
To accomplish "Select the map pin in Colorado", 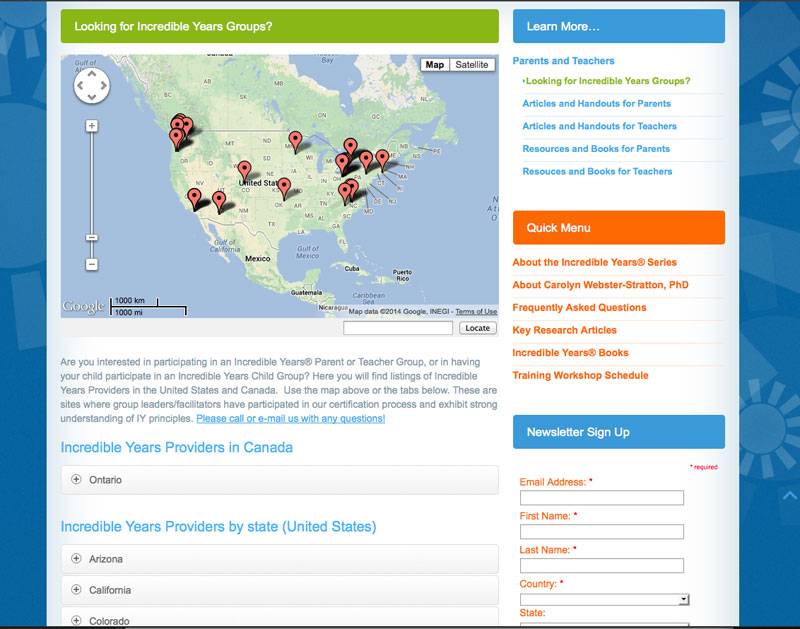I will [245, 172].
